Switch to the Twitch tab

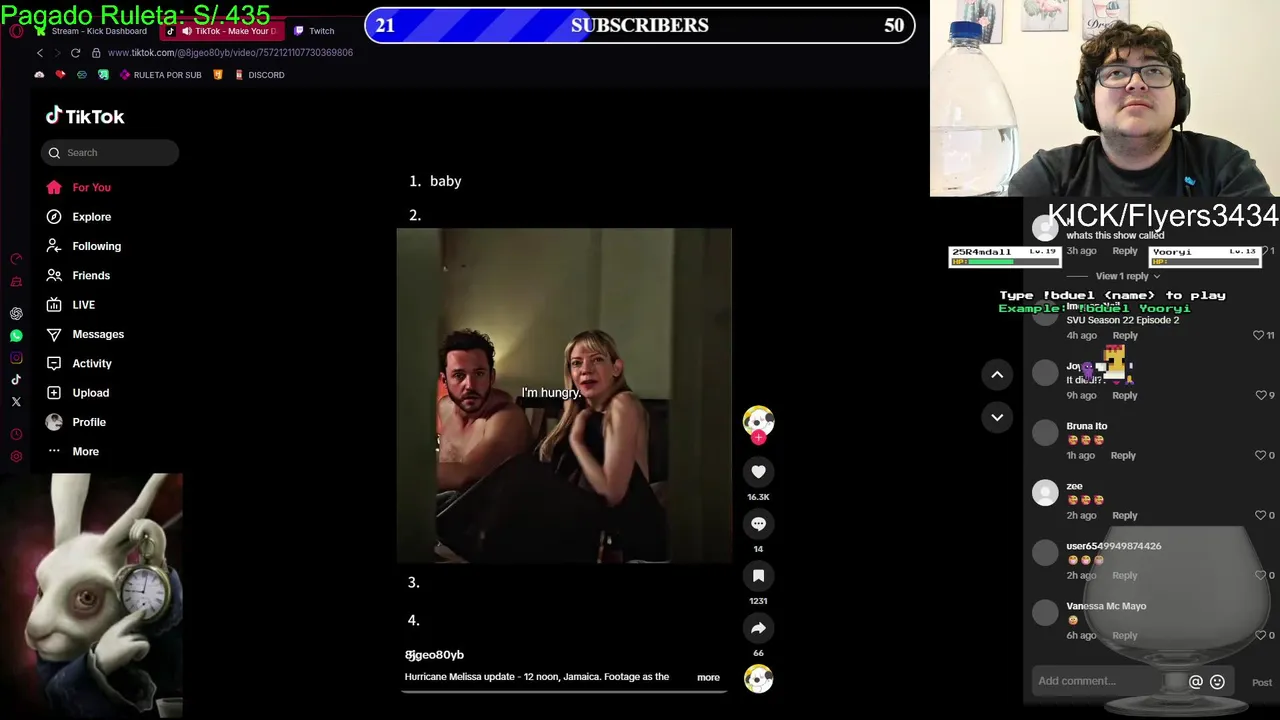(x=314, y=31)
